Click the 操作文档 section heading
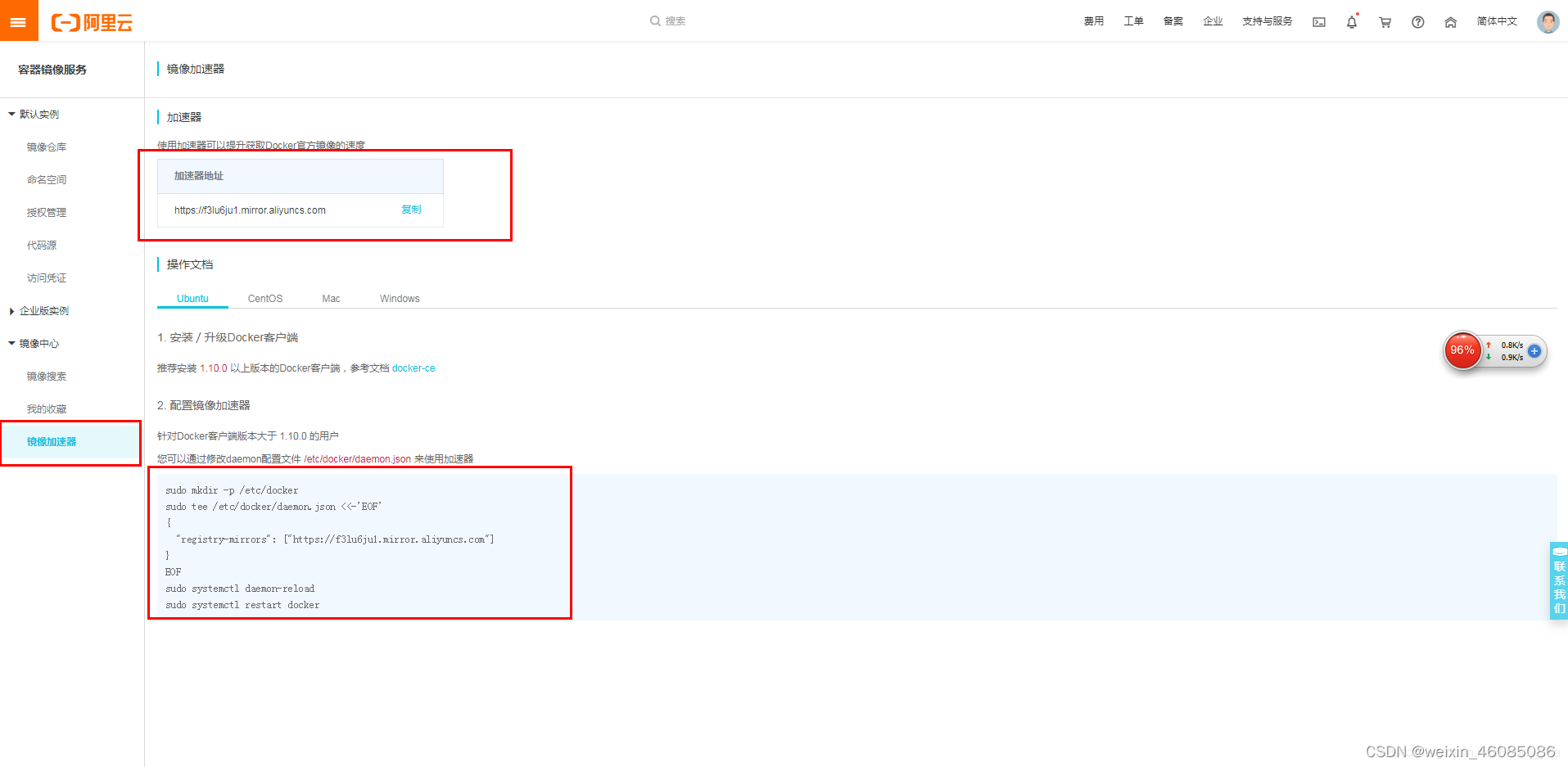Image resolution: width=1568 pixels, height=767 pixels. point(190,264)
